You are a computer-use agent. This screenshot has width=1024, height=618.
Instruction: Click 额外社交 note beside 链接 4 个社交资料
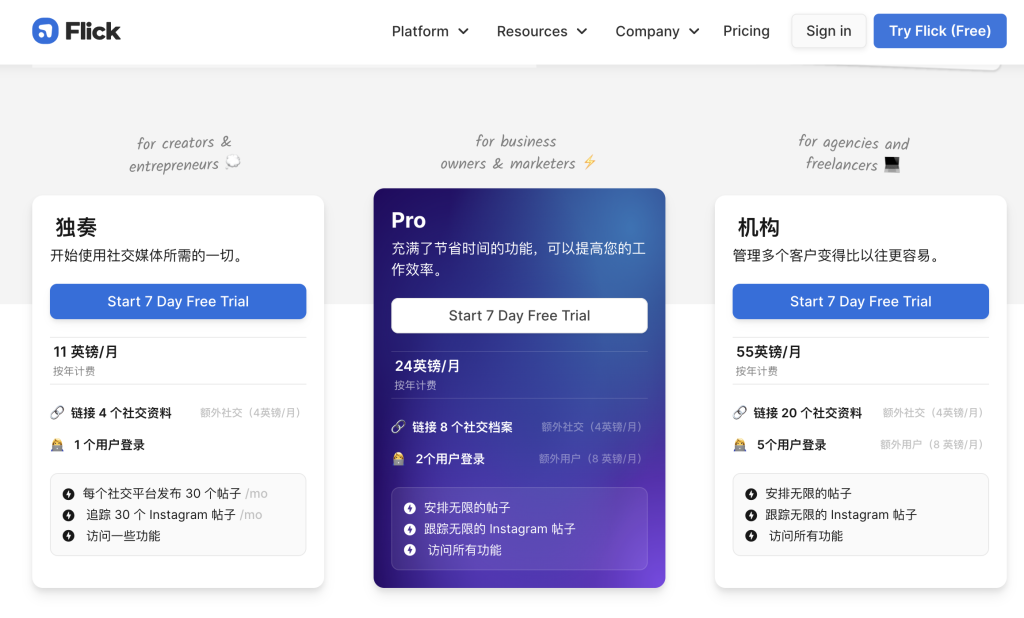pos(250,413)
